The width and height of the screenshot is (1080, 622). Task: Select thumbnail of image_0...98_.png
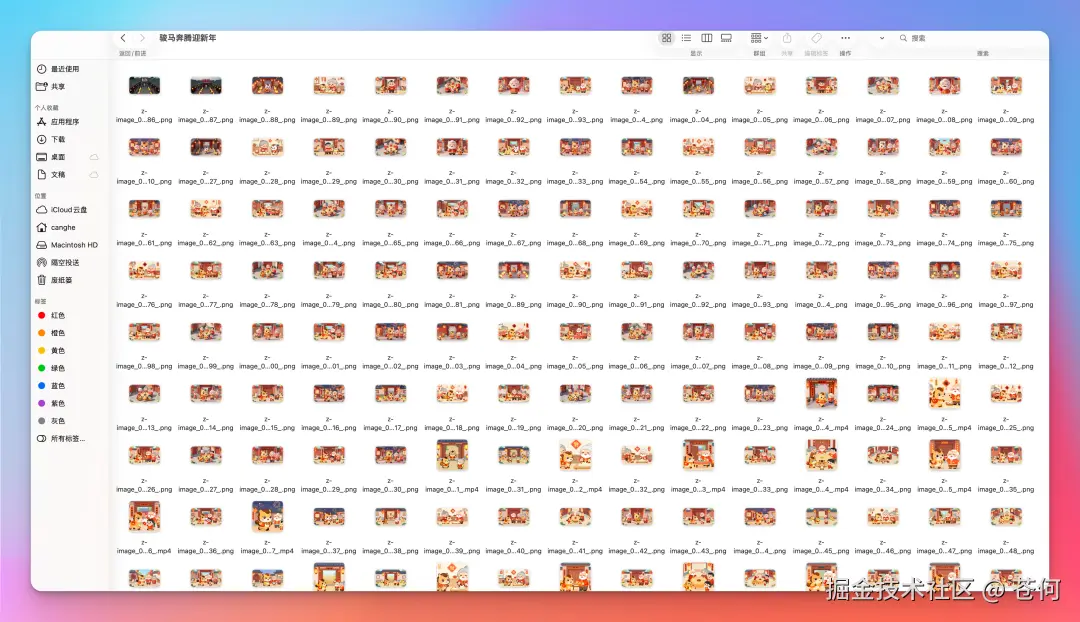click(144, 332)
